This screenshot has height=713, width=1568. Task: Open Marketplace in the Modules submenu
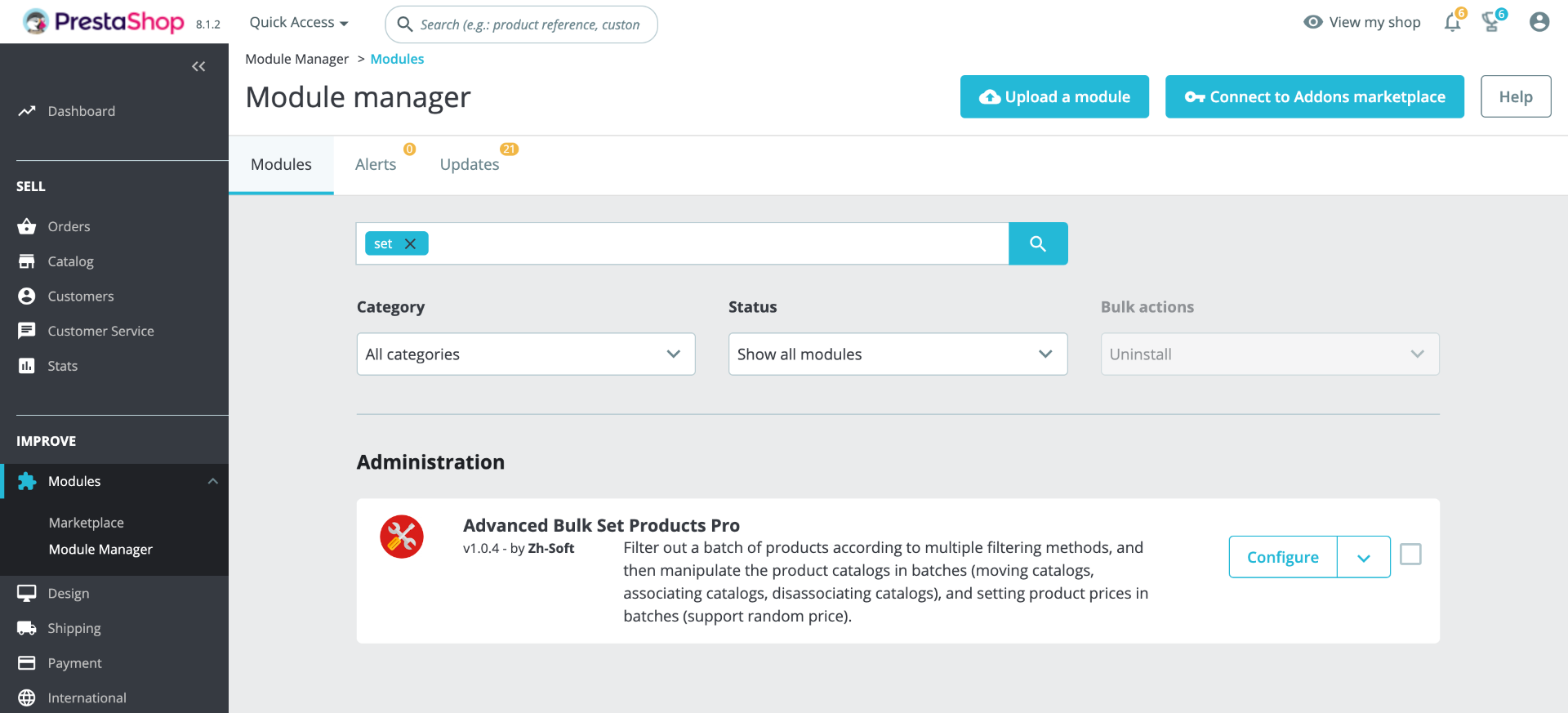[87, 523]
